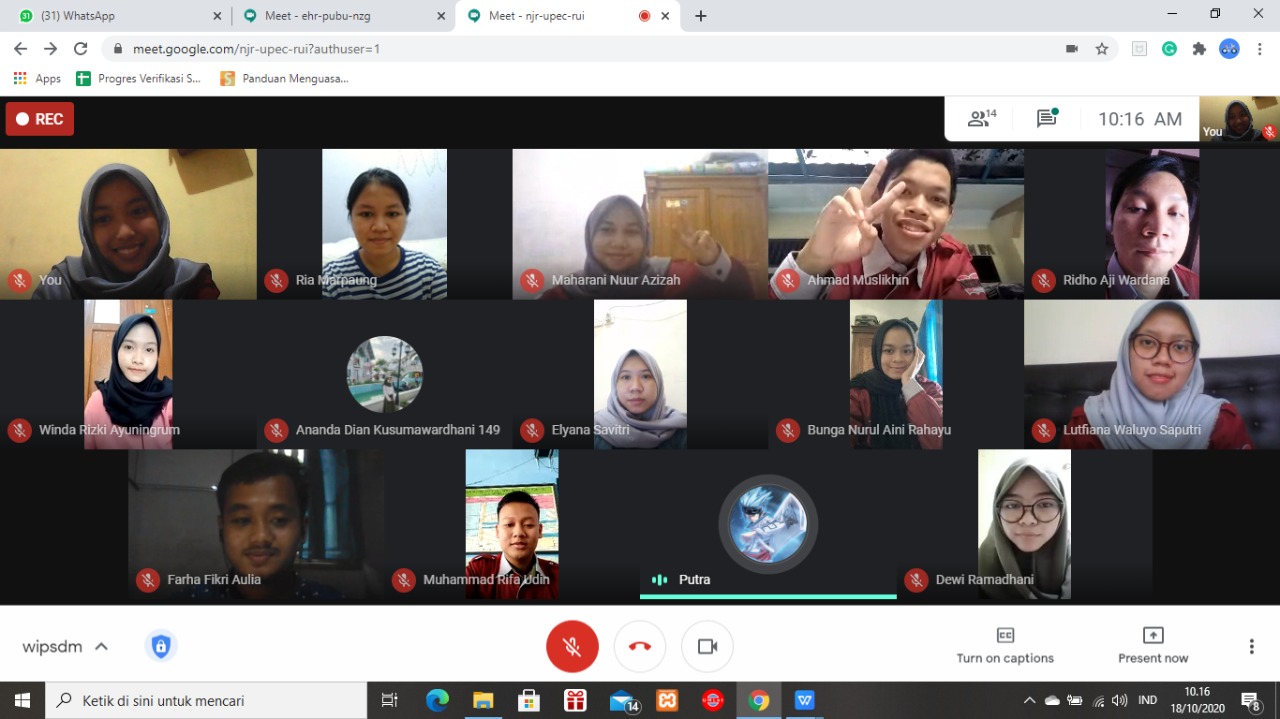Turn on captions

click(x=1005, y=646)
